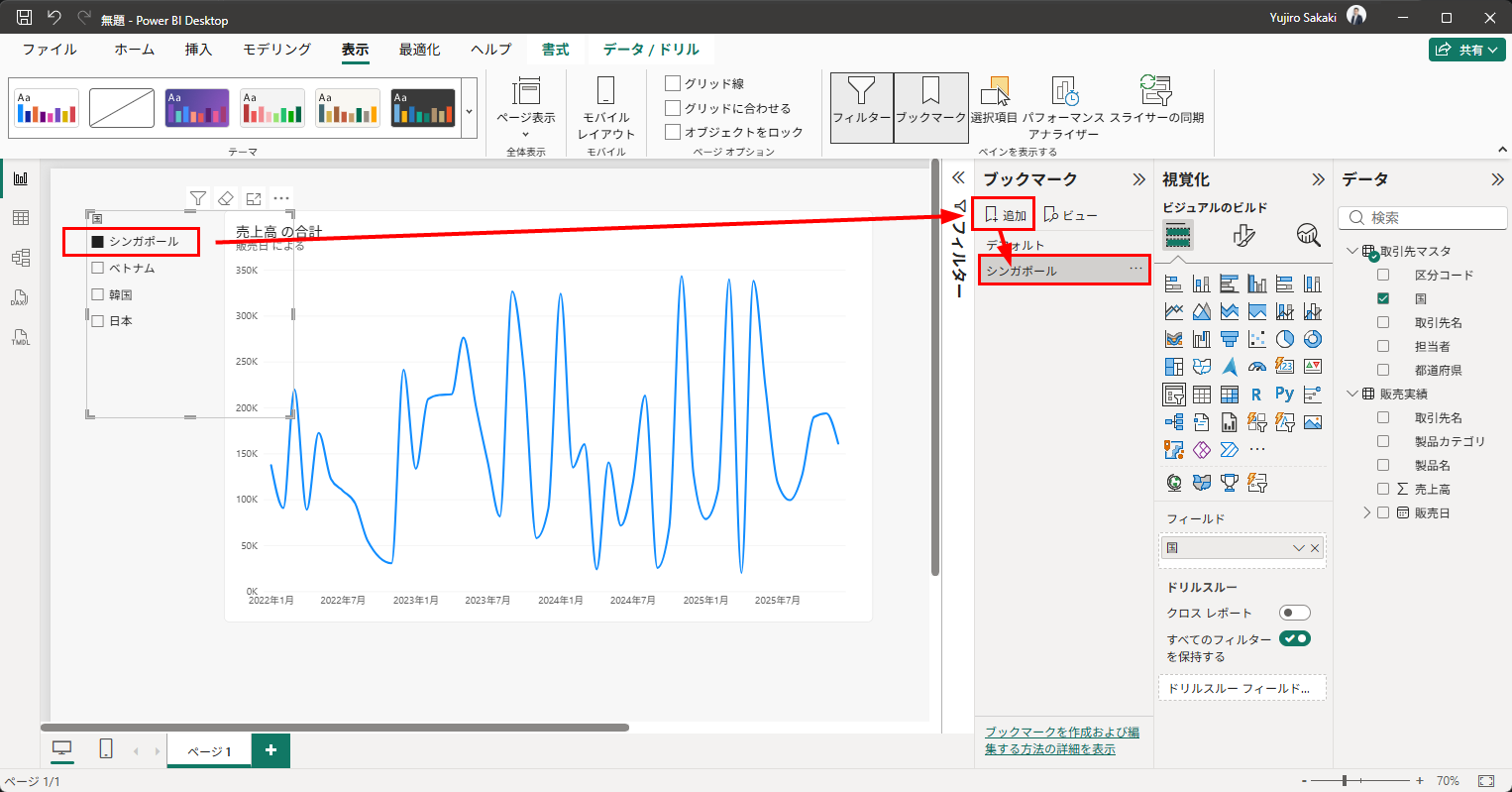Switch to the モデリング ribbon tab
The width and height of the screenshot is (1512, 792).
point(277,50)
